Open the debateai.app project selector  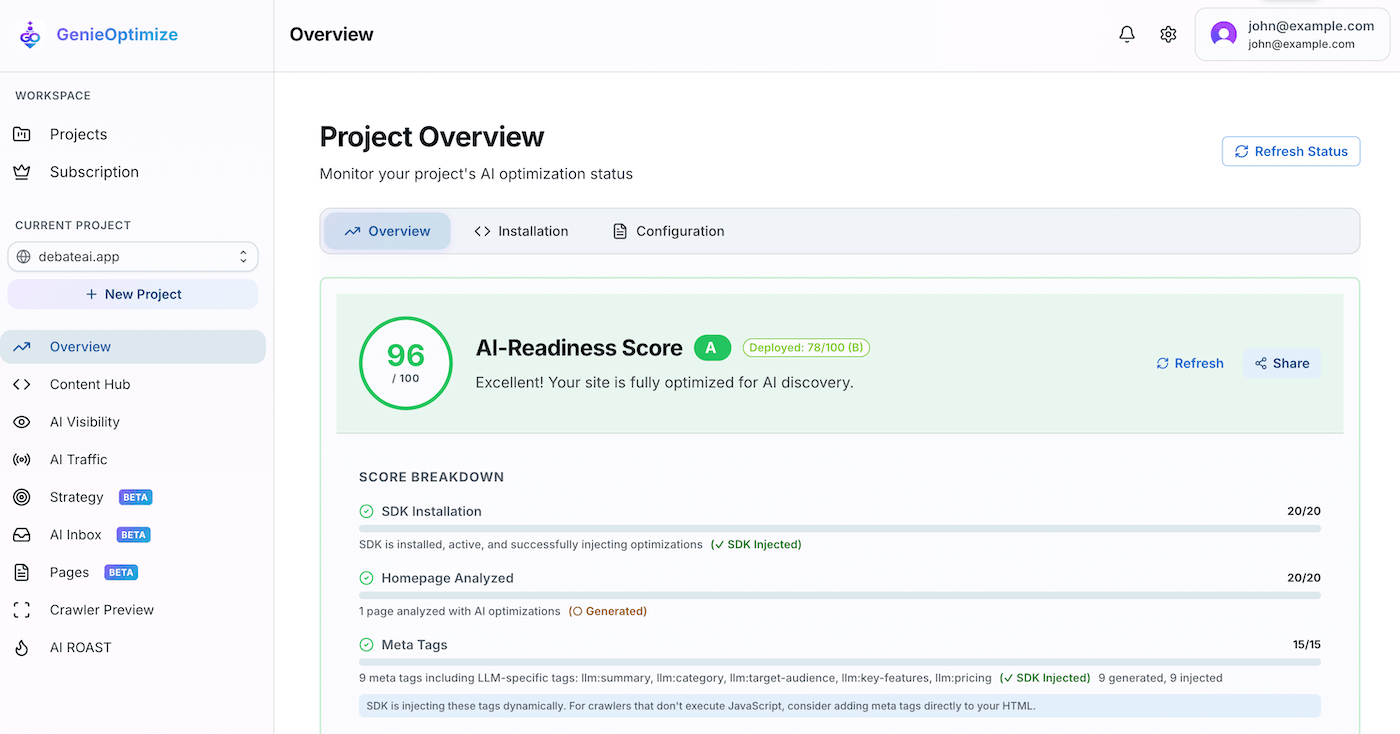[133, 256]
